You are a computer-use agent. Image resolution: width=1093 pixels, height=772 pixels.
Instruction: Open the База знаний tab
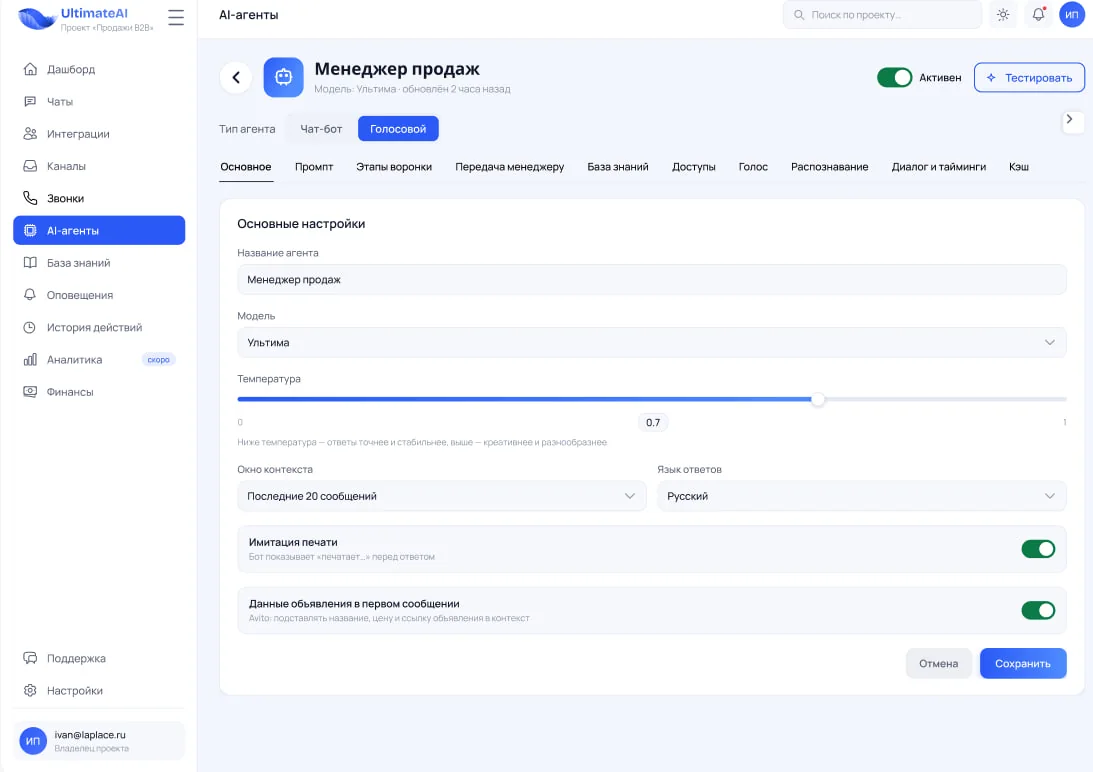[x=618, y=167]
